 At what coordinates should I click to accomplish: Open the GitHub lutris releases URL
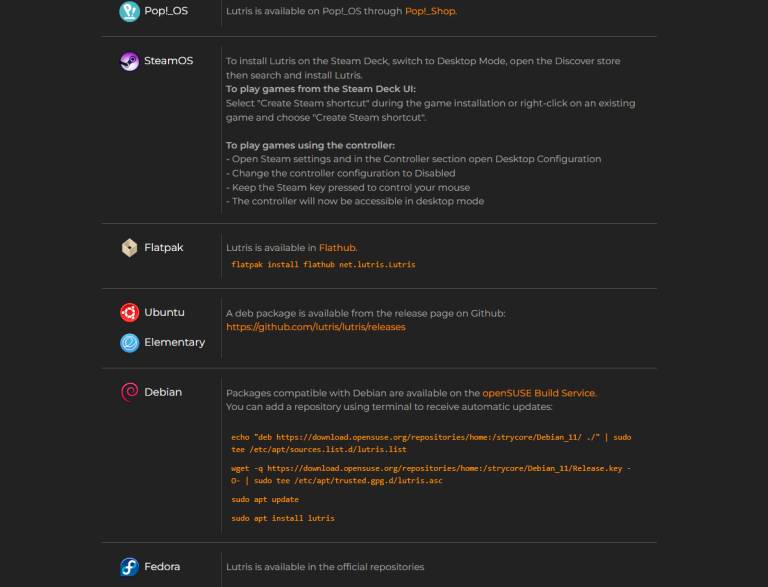[316, 327]
